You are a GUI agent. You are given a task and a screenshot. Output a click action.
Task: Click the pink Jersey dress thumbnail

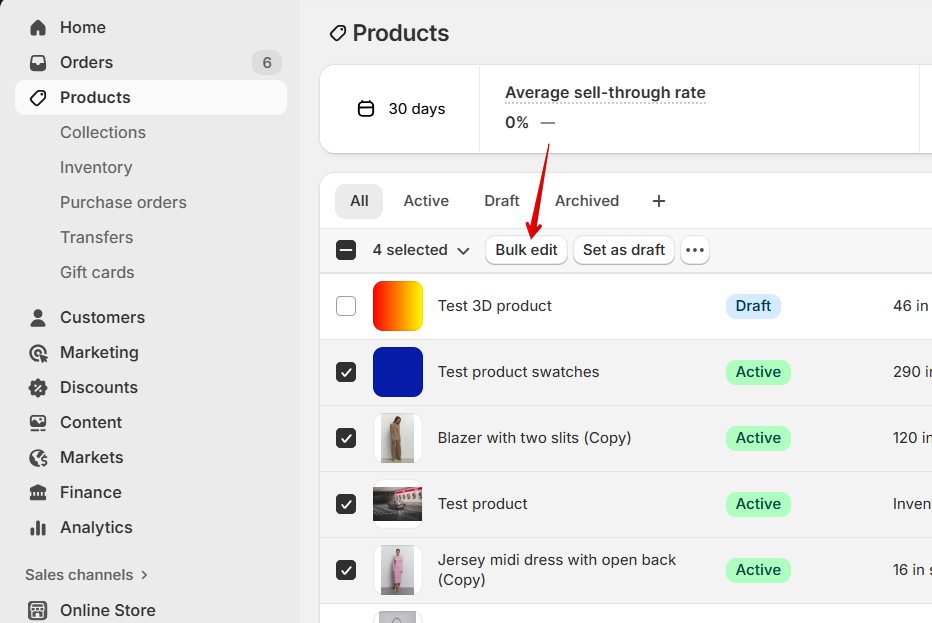click(398, 570)
